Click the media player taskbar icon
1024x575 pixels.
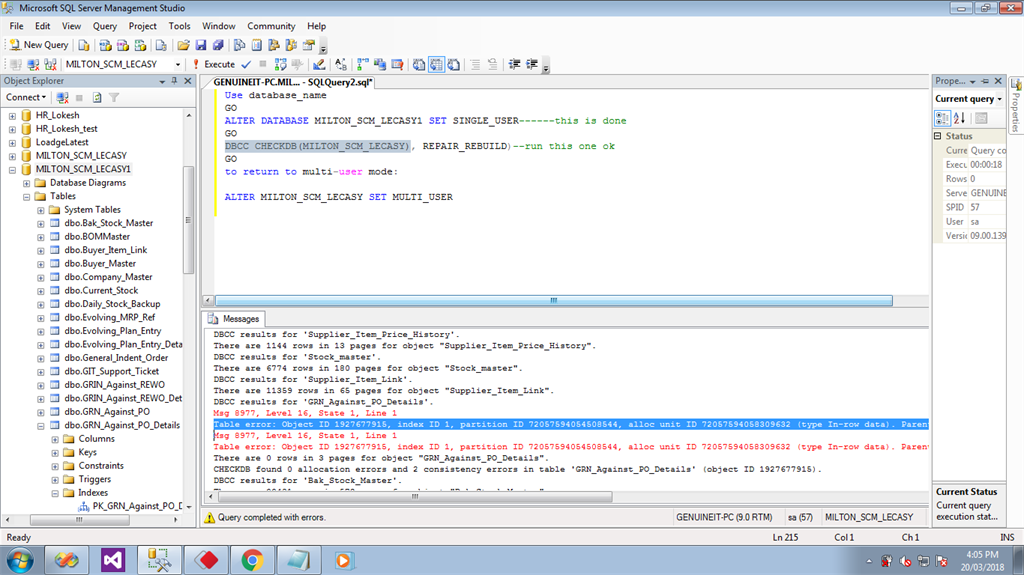[x=344, y=561]
